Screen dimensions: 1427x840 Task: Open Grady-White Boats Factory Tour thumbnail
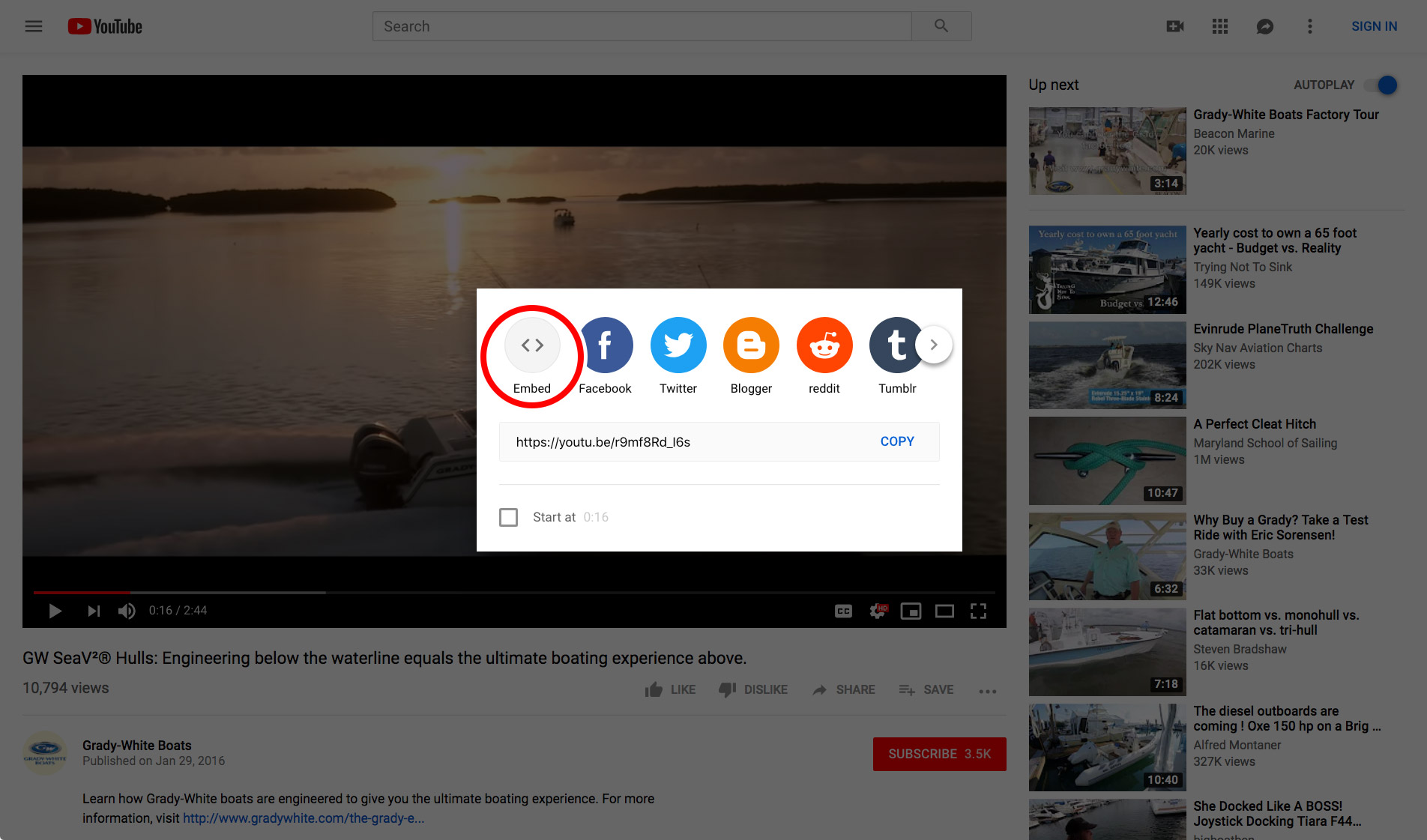[1107, 151]
